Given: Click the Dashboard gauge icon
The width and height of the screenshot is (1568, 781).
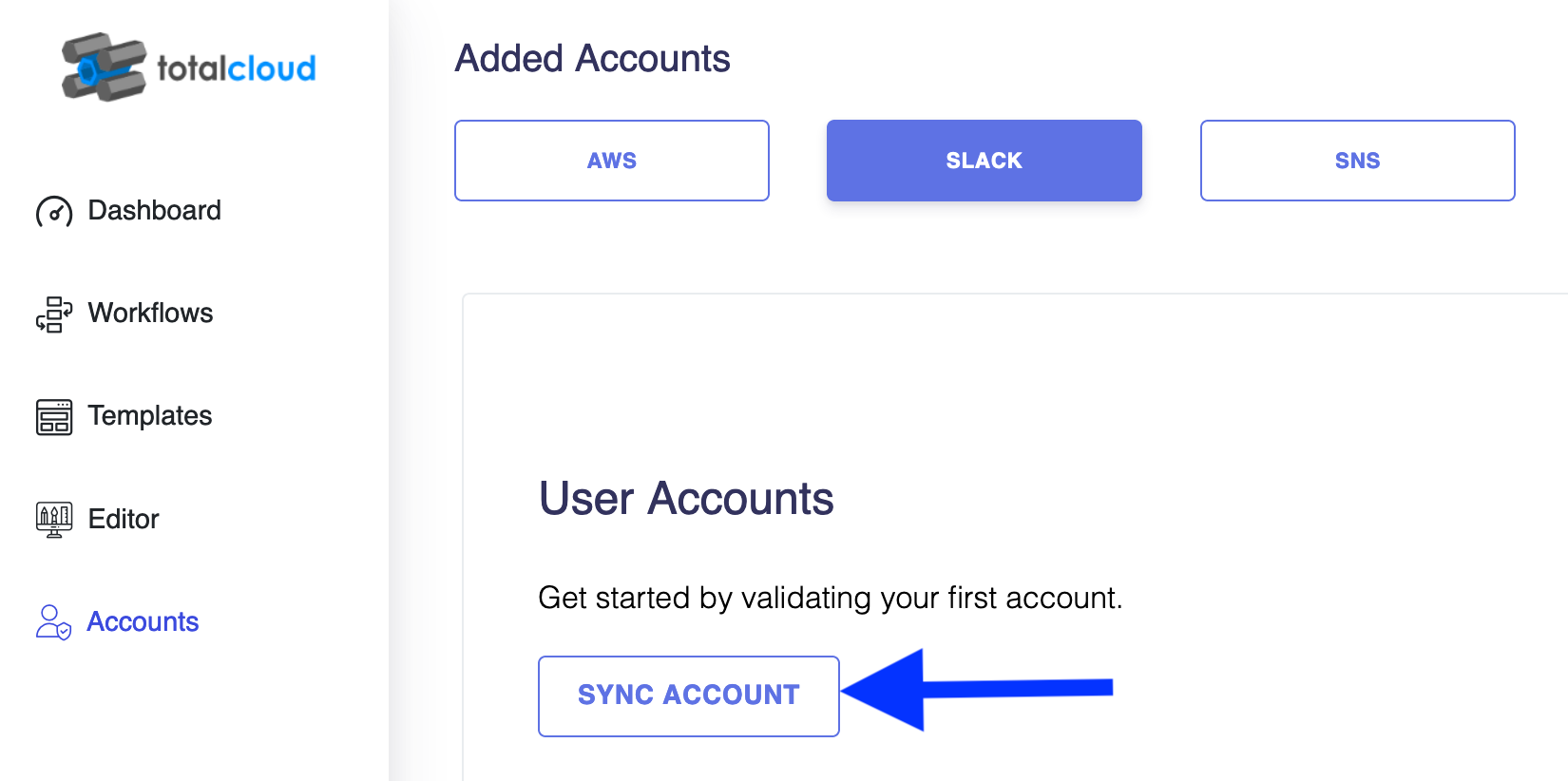Looking at the screenshot, I should point(54,212).
